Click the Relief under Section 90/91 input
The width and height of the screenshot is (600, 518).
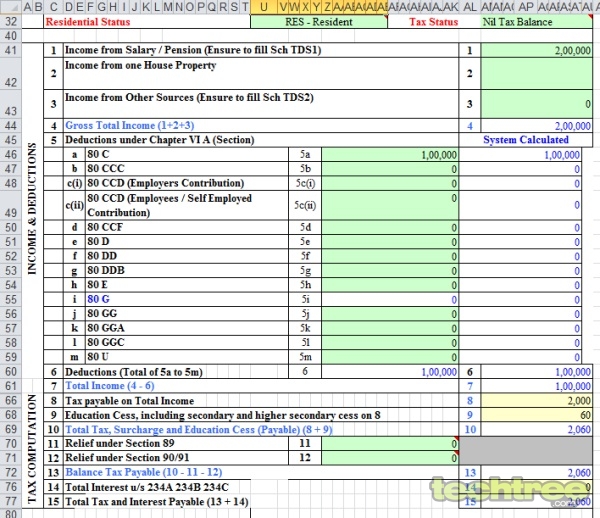click(390, 458)
